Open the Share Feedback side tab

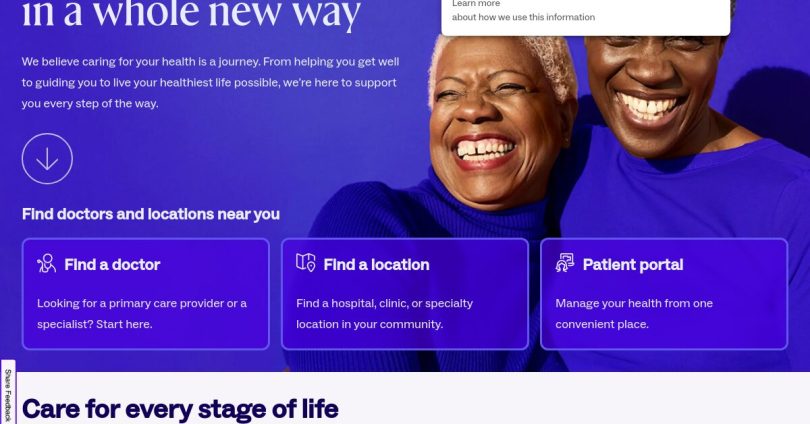pyautogui.click(x=8, y=394)
